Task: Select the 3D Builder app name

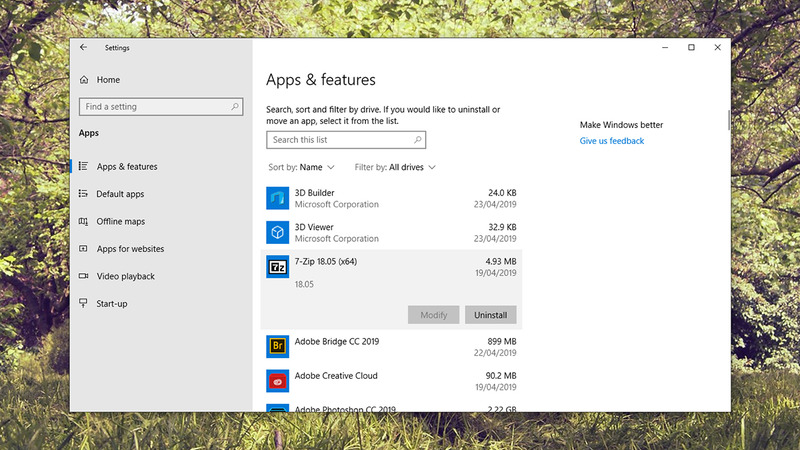Action: tap(314, 193)
